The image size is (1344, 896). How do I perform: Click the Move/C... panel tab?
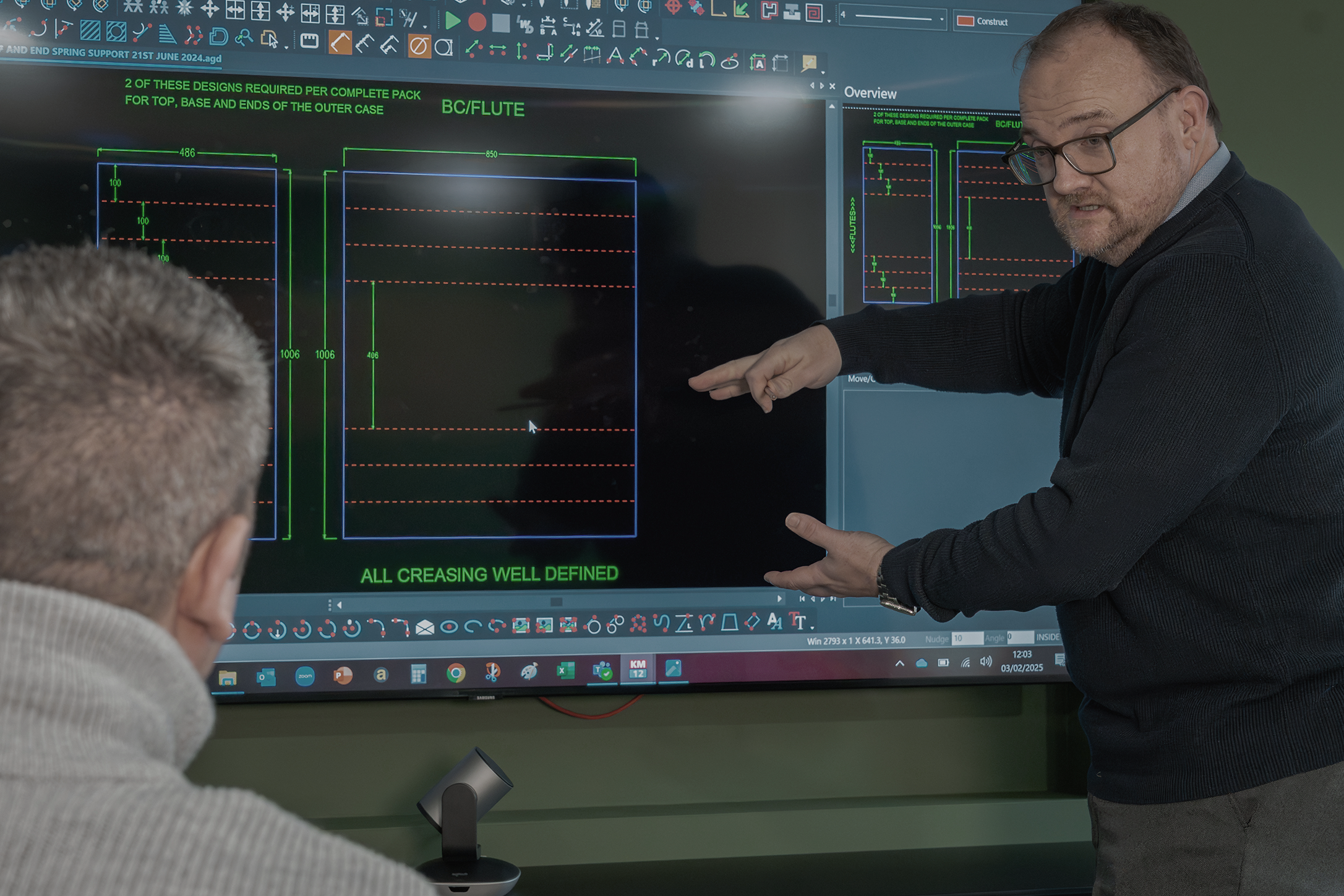861,378
